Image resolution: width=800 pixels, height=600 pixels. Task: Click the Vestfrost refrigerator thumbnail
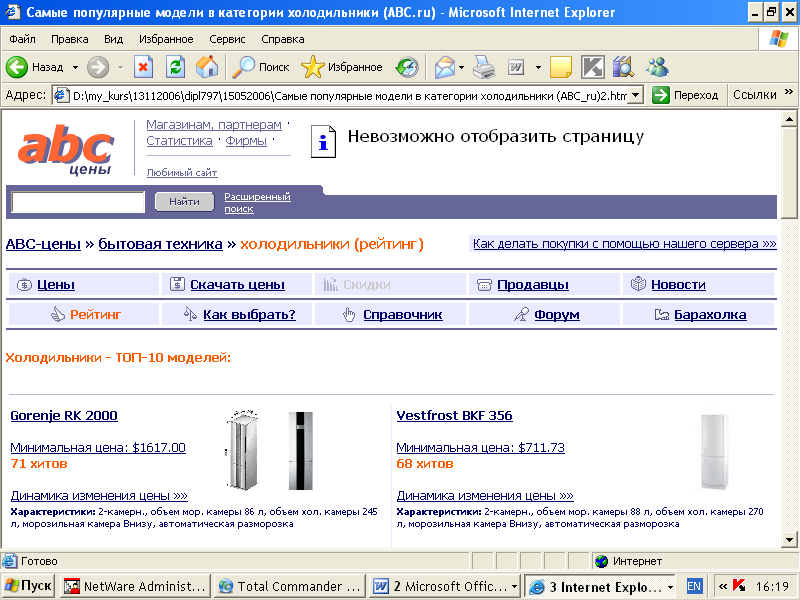pos(714,452)
